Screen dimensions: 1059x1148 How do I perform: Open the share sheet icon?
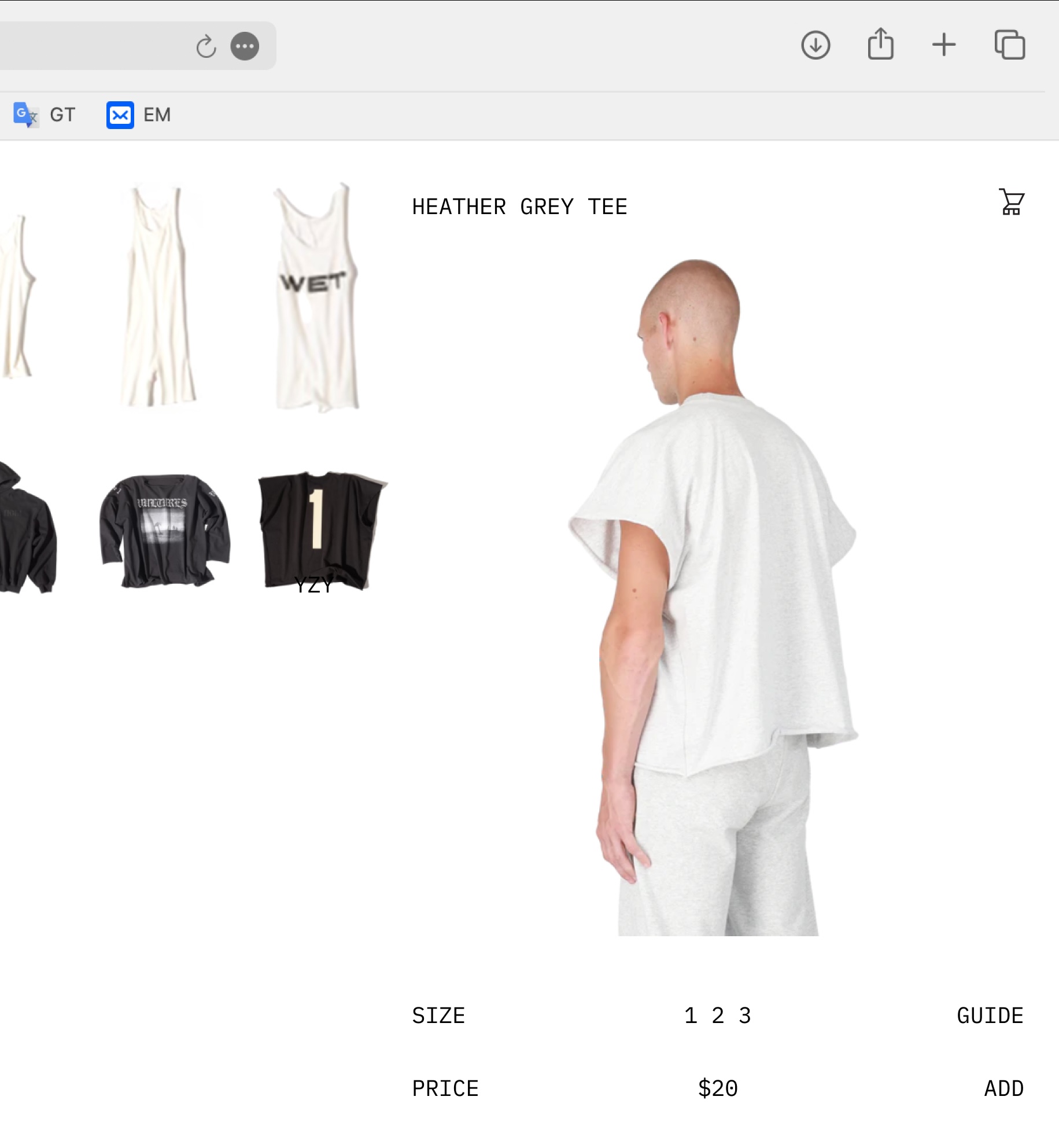(880, 44)
